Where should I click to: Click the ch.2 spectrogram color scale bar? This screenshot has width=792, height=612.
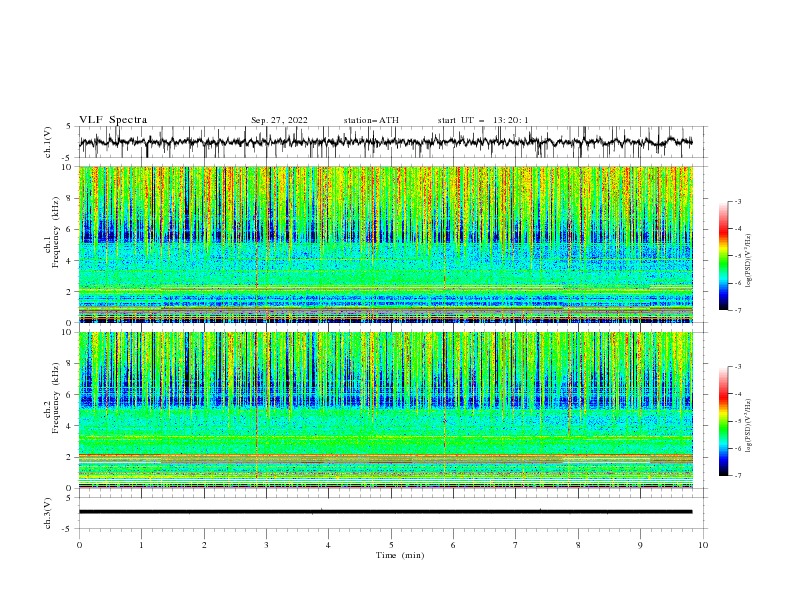point(723,421)
